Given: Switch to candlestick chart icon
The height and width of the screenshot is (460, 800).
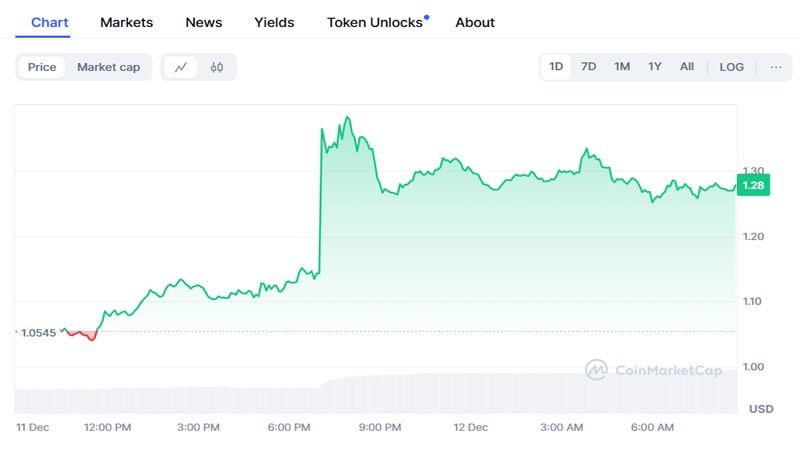Looking at the screenshot, I should pos(217,67).
